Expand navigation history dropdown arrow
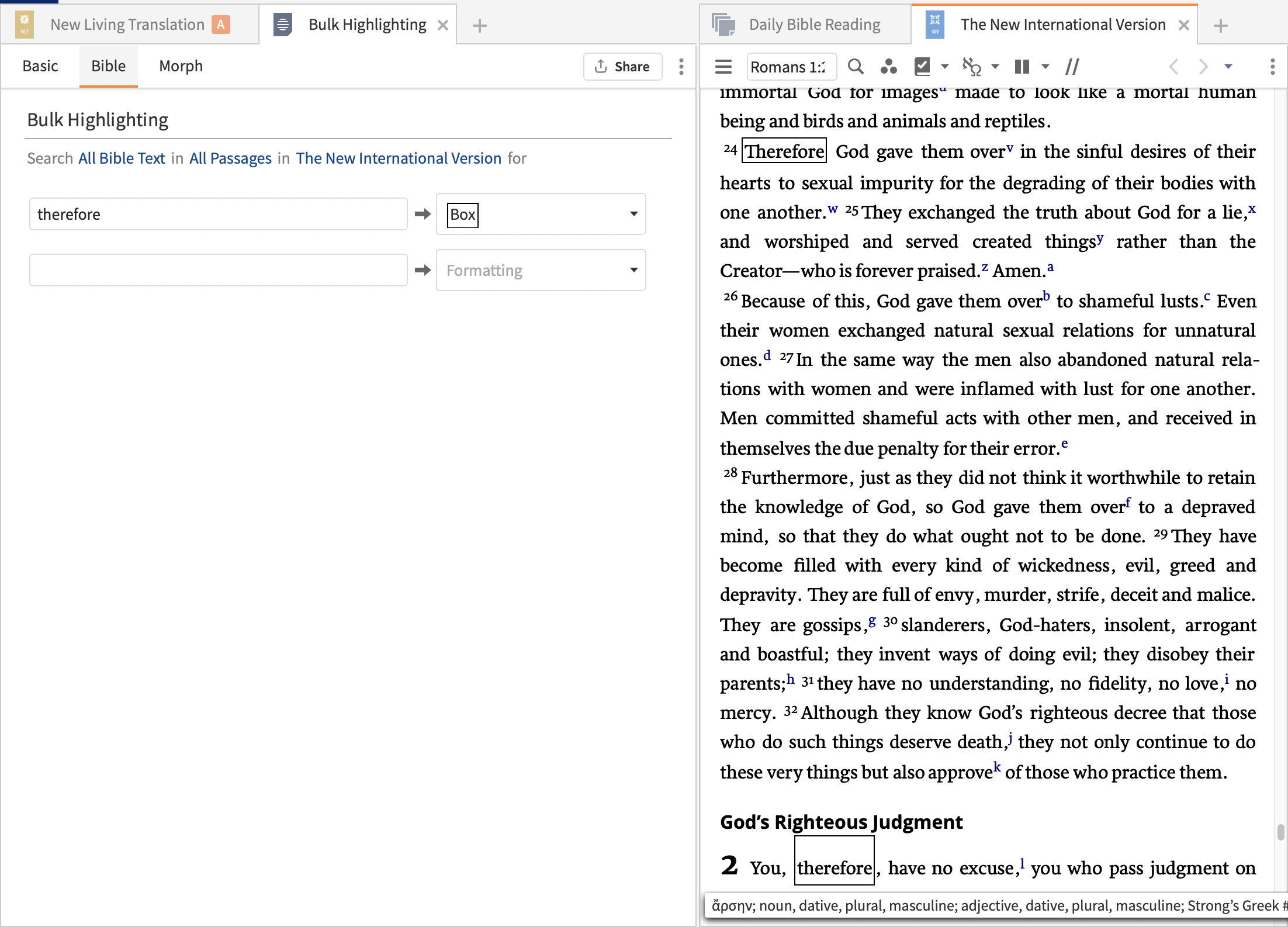 coord(1228,67)
